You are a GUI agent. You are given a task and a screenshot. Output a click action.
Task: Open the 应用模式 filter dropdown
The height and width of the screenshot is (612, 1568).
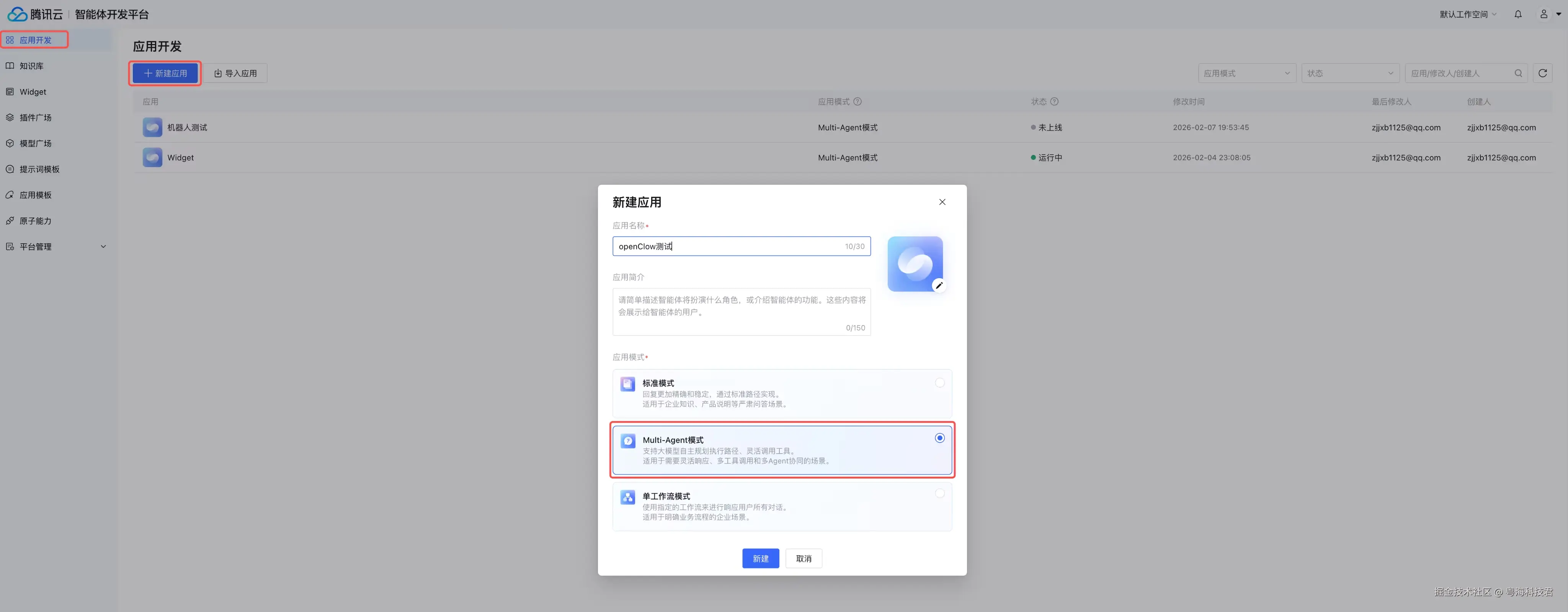(x=1246, y=73)
